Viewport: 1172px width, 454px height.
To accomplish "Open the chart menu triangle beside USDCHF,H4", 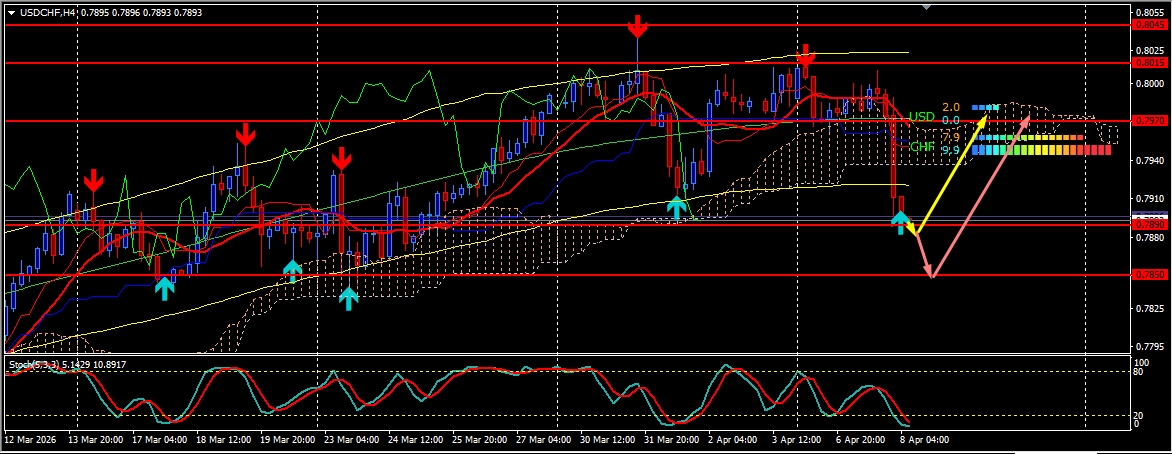I will point(11,12).
